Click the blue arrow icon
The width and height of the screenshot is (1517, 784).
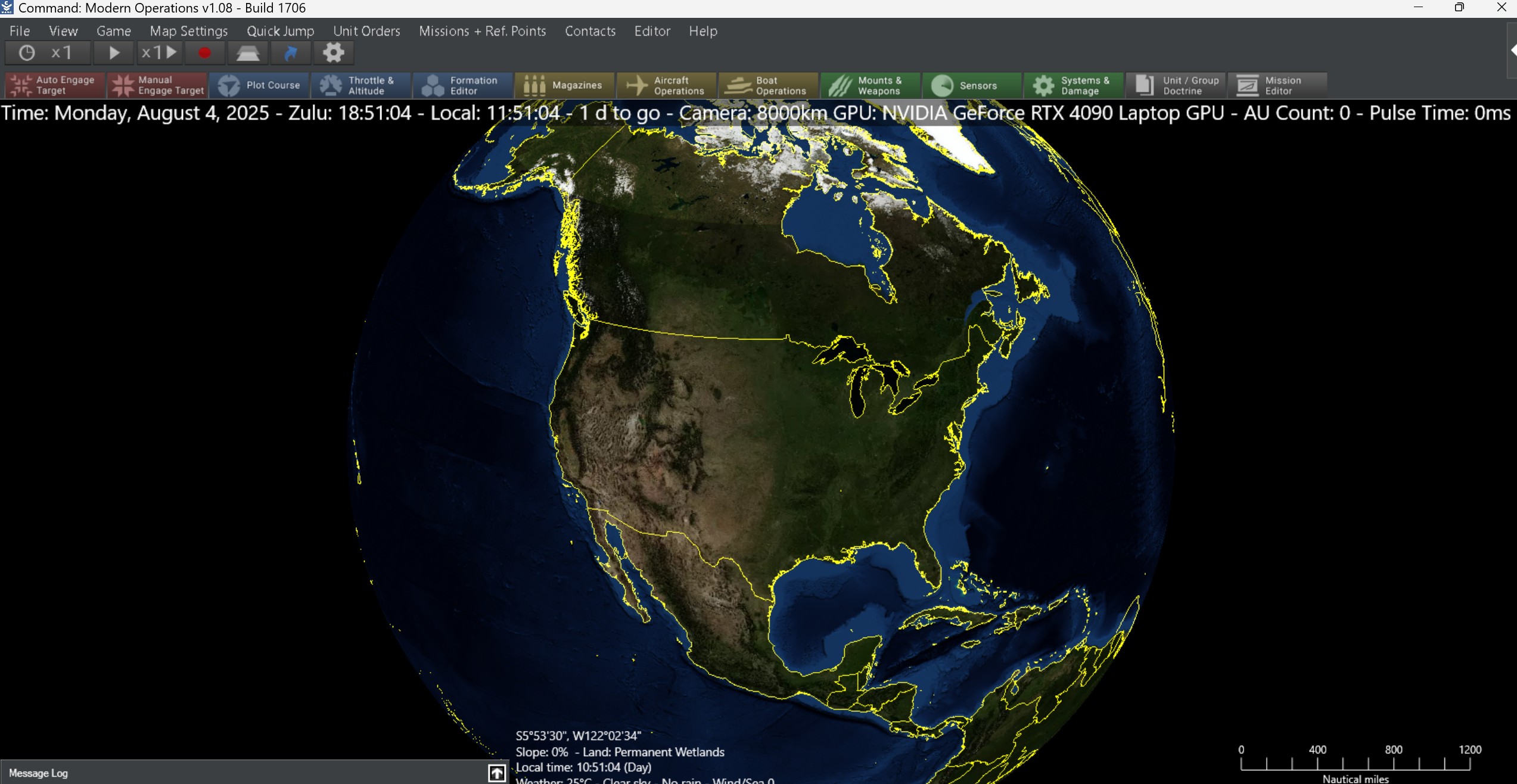click(x=291, y=53)
